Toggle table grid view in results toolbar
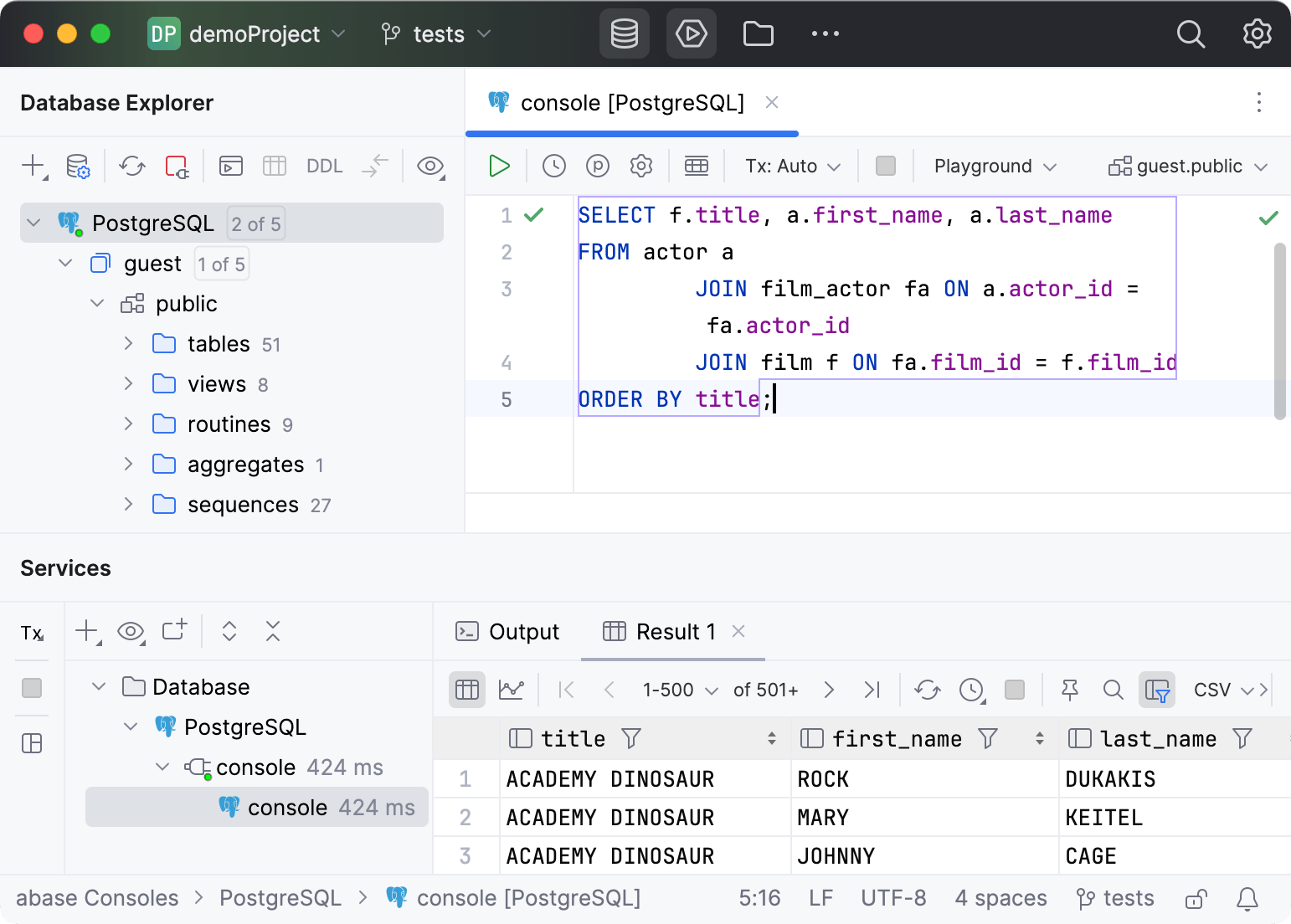The image size is (1291, 924). 466,690
